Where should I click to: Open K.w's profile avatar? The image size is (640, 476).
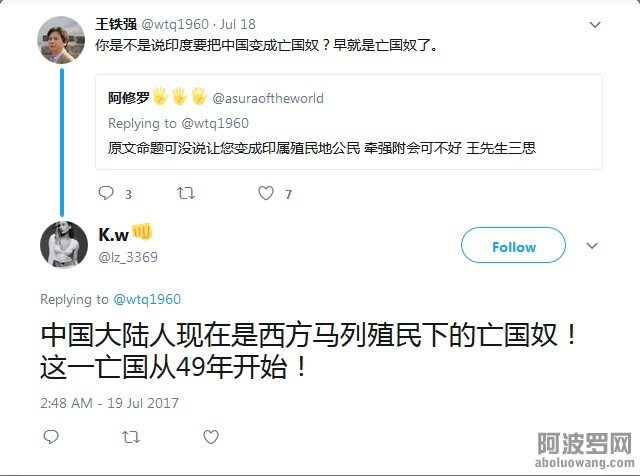pyautogui.click(x=64, y=245)
